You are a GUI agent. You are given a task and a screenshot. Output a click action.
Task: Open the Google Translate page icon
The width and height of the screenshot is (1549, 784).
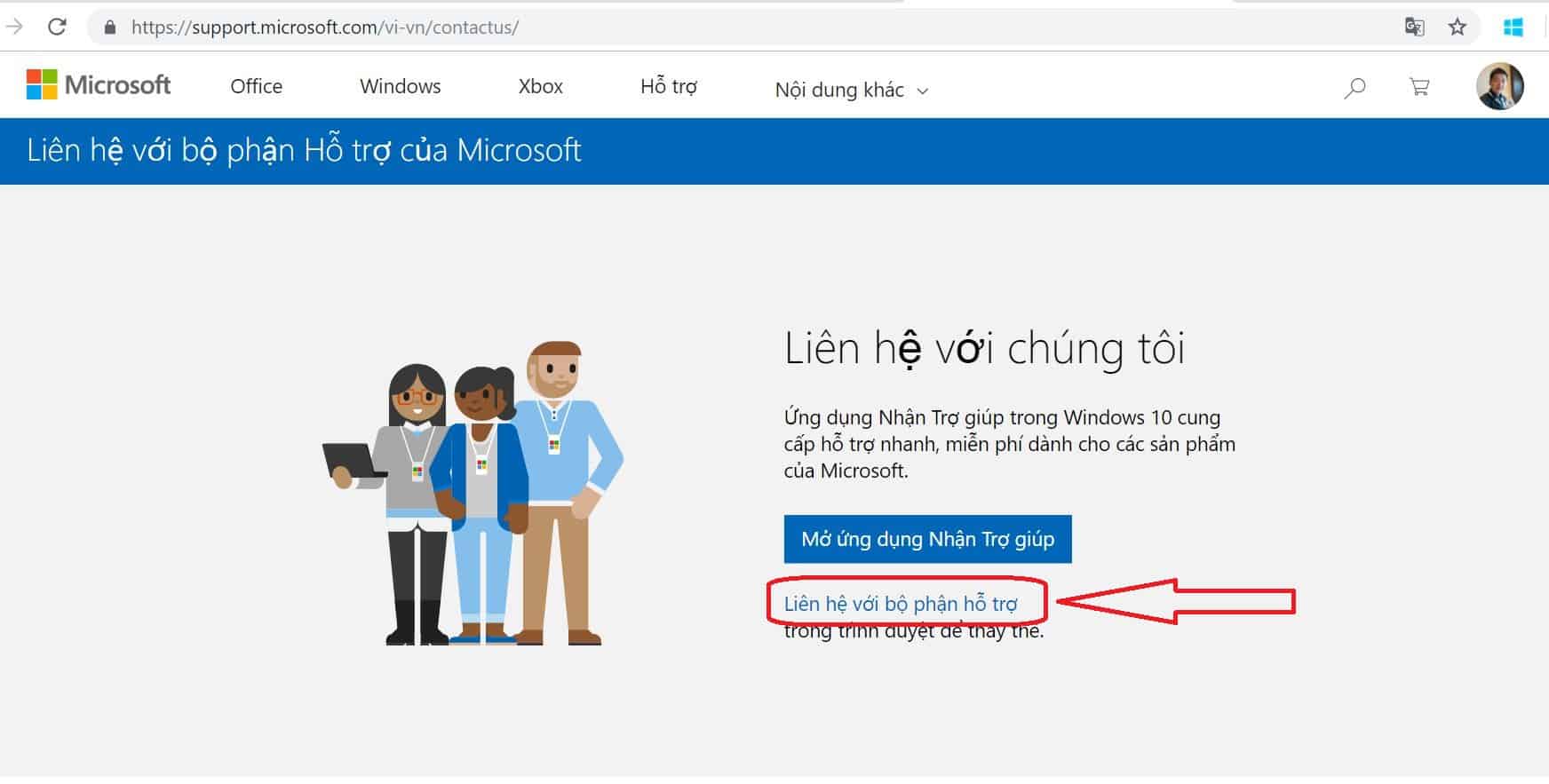point(1414,28)
